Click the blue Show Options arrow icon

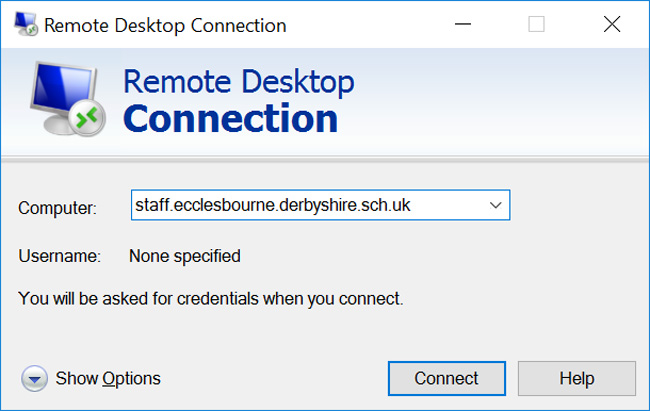(34, 379)
